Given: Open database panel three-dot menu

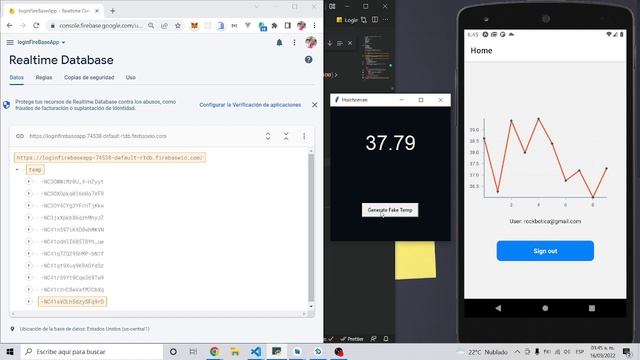Looking at the screenshot, I should pyautogui.click(x=304, y=136).
